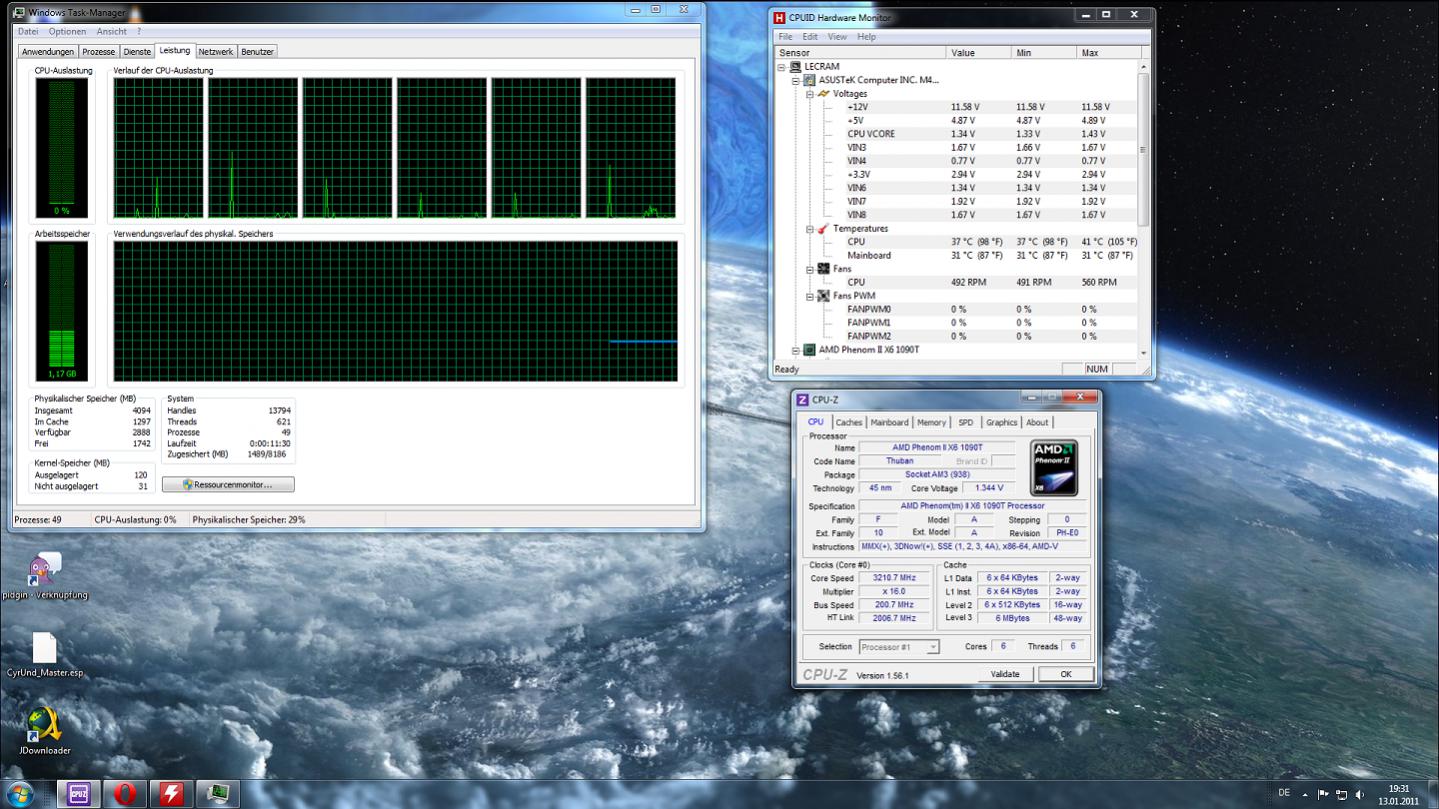Click the AMD Phenom II logo in CPU-Z

(x=1054, y=468)
